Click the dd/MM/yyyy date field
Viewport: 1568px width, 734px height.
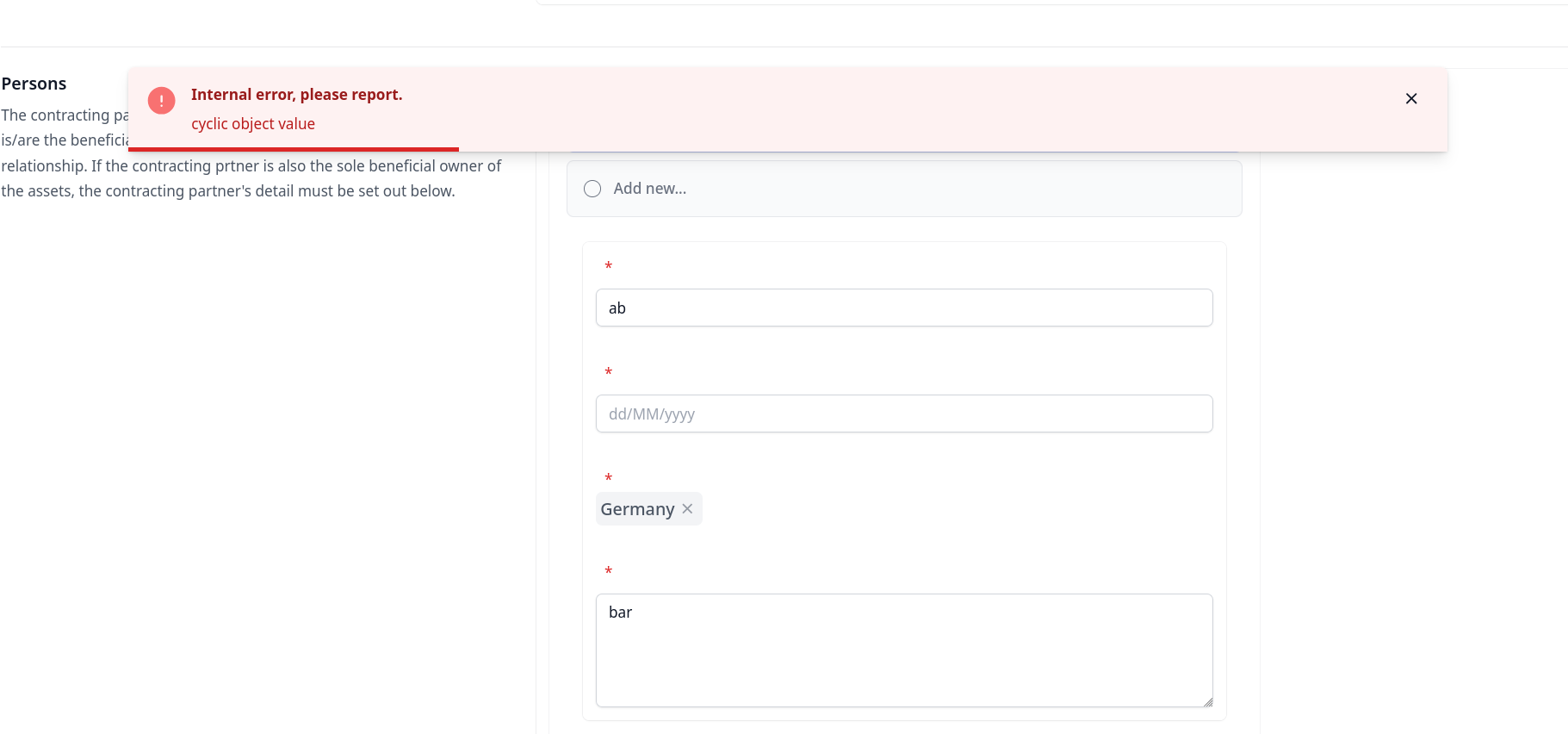click(903, 414)
